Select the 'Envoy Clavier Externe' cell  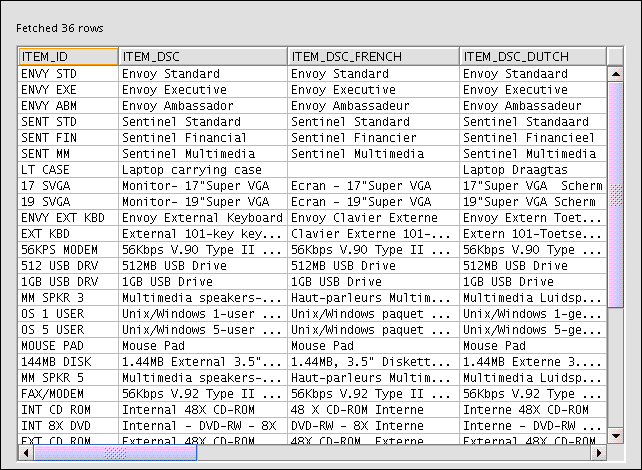pos(373,218)
